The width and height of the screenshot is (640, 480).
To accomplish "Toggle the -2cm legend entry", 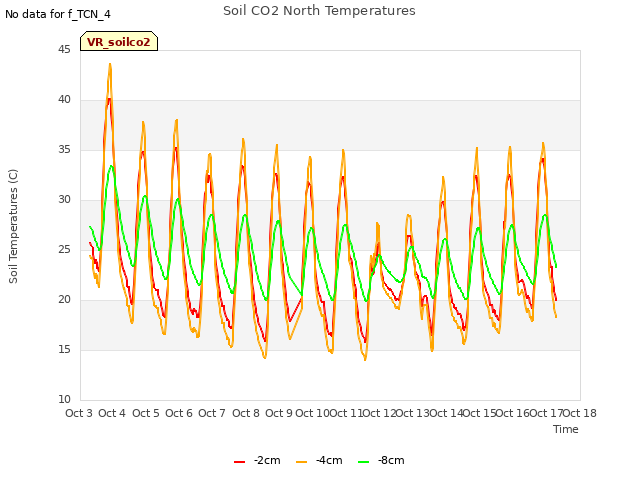I will [x=257, y=460].
